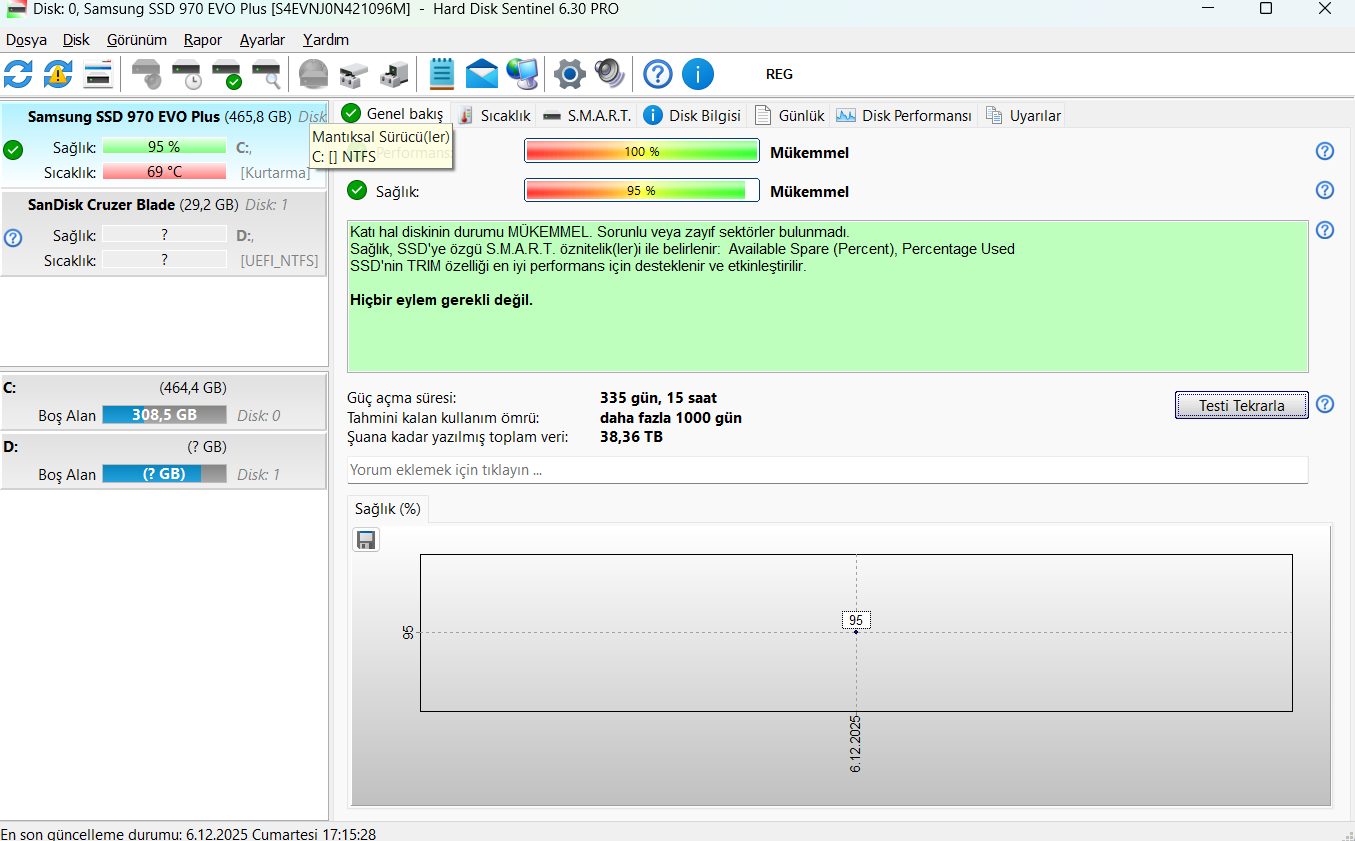The height and width of the screenshot is (841, 1355).
Task: Open settings via the gear icon
Action: [x=570, y=74]
